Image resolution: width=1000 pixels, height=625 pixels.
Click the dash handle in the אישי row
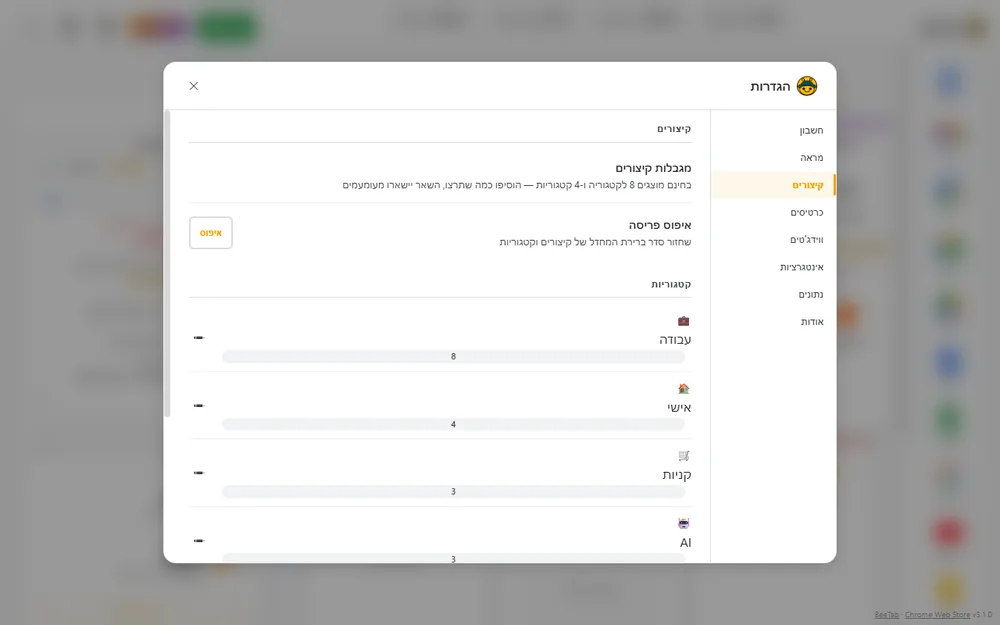click(199, 405)
